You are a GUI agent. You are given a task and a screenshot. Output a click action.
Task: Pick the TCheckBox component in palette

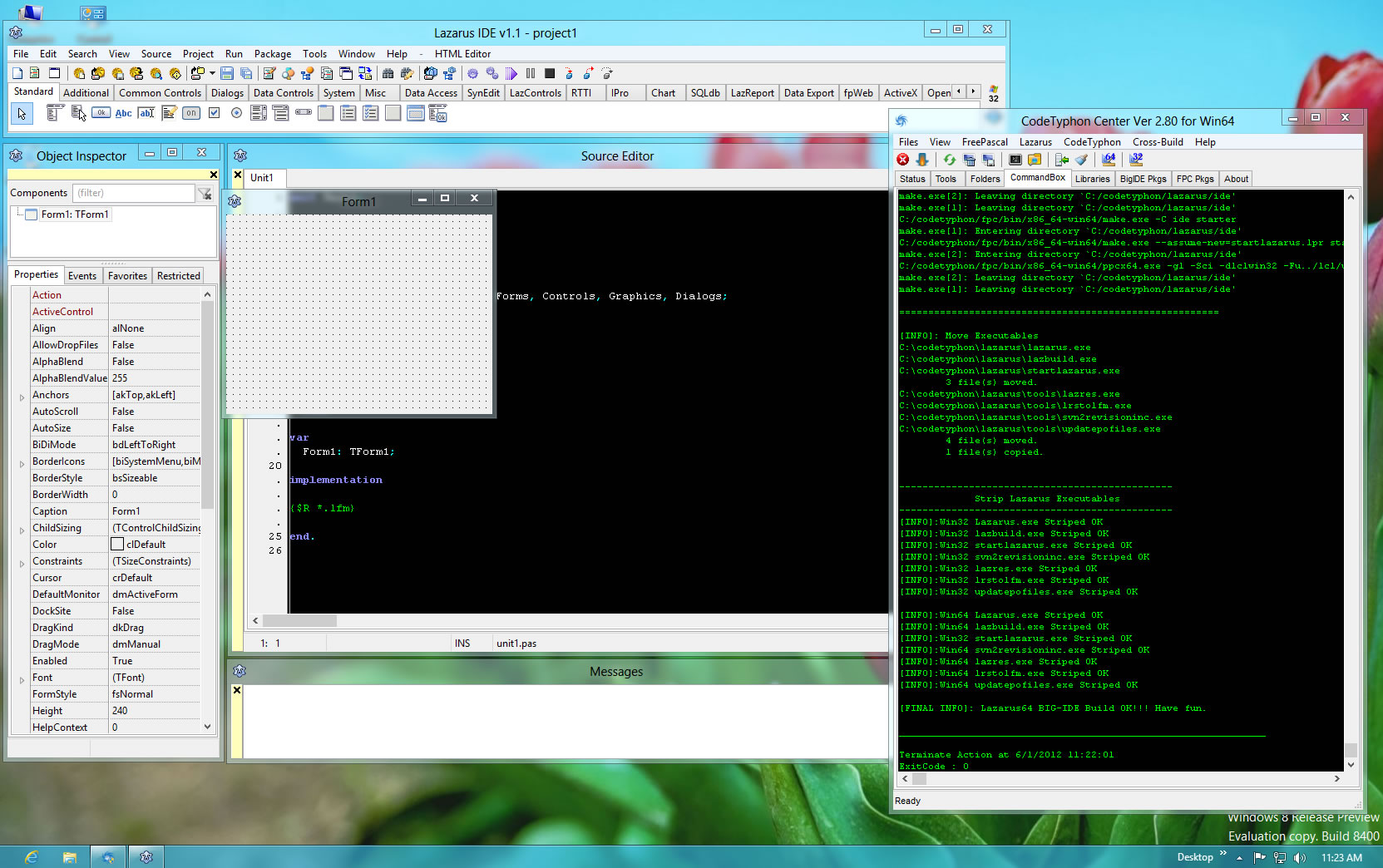click(214, 113)
